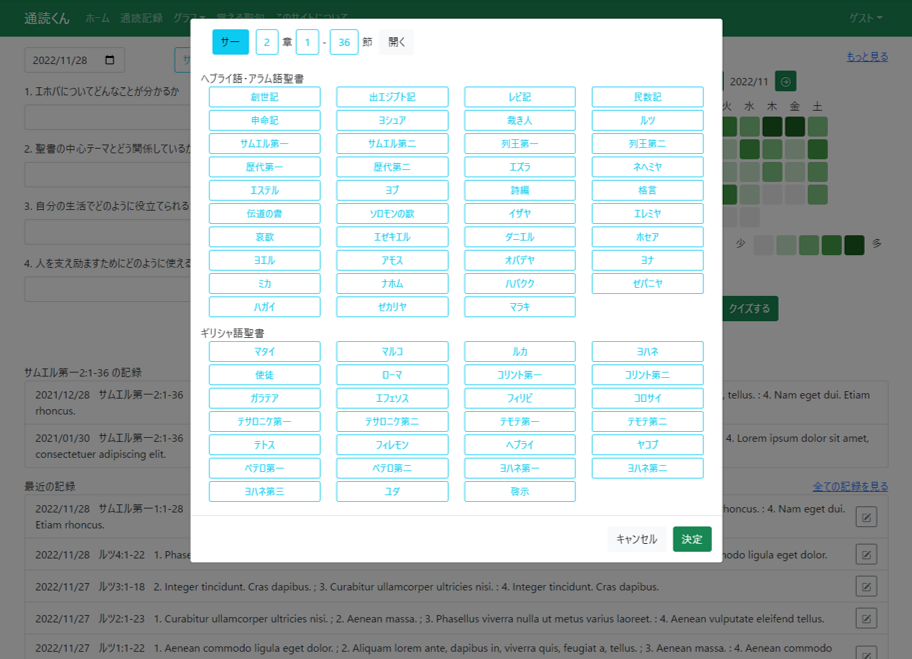Click the darkest green legend swatch next to 多
The height and width of the screenshot is (659, 912).
coord(854,245)
